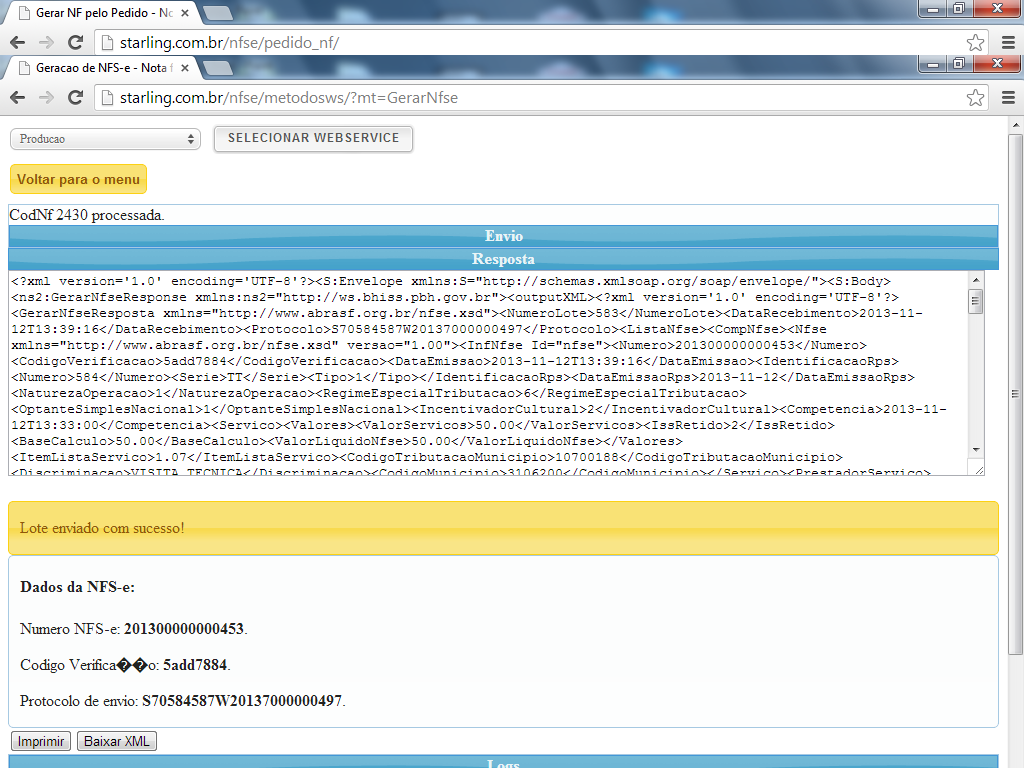Open Chrome menu in the rear pedido_nf window
This screenshot has height=768, width=1024.
click(x=1008, y=42)
